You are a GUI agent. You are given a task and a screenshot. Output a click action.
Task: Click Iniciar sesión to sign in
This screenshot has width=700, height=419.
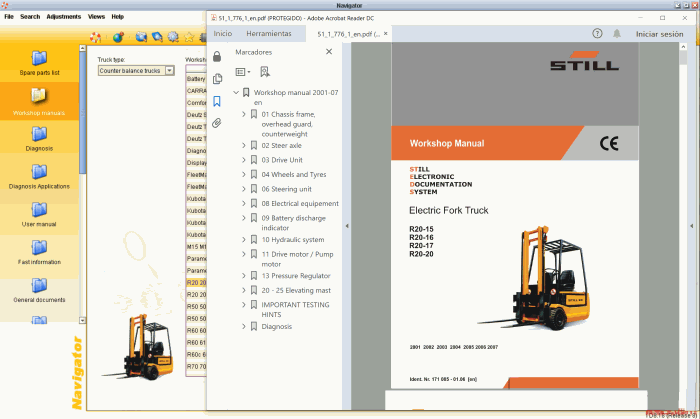(659, 33)
